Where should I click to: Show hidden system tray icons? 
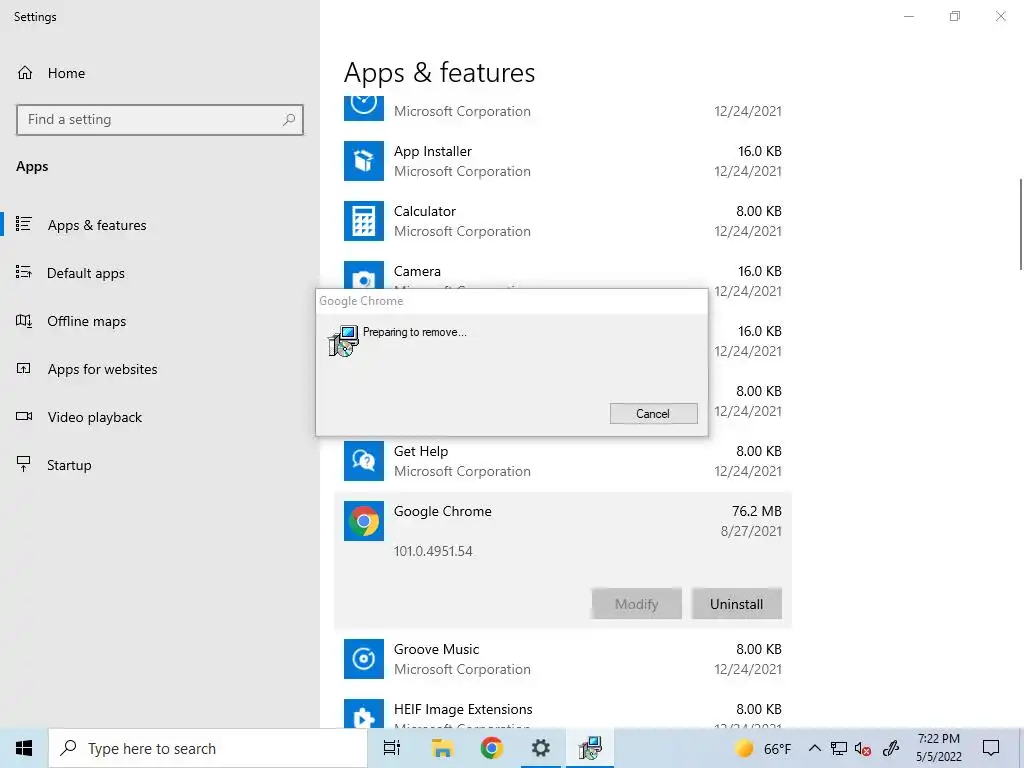coord(814,748)
